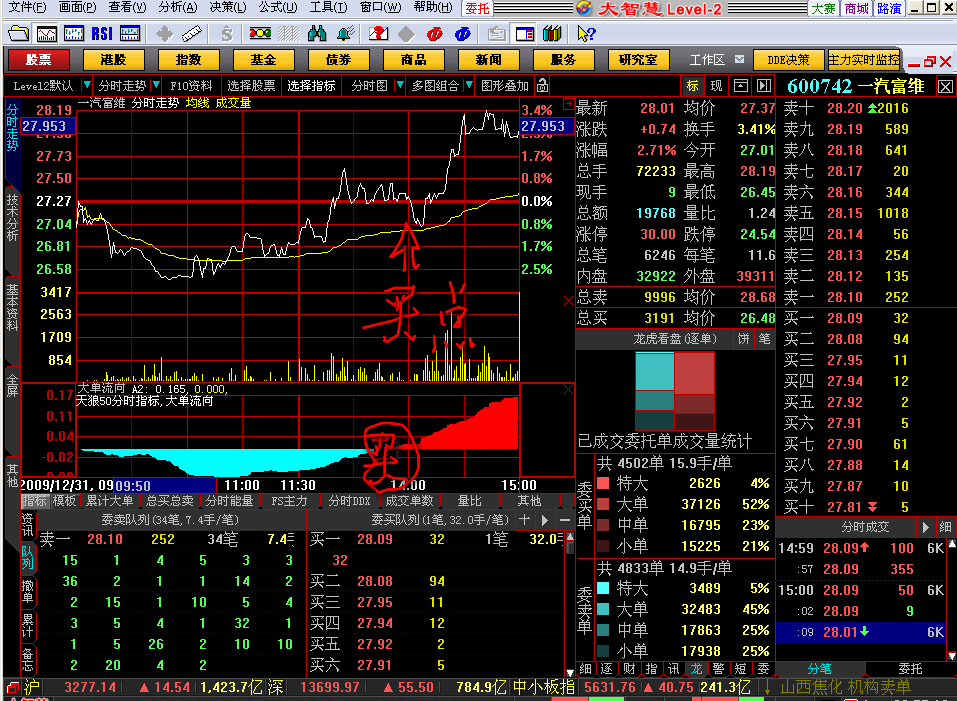This screenshot has width=957, height=701.
Task: Click the scrollbar of 委买队列 panel
Action: (570, 604)
